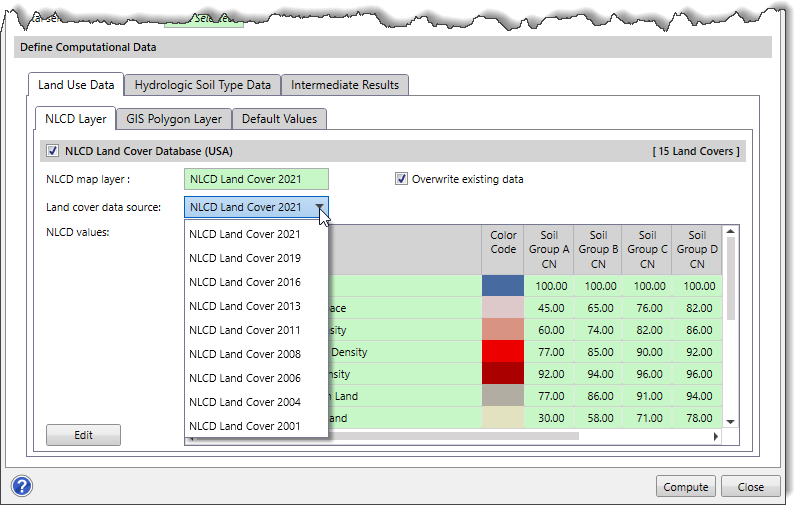This screenshot has width=801, height=505.
Task: Click Soil Group D value 78.00
Action: tap(697, 418)
